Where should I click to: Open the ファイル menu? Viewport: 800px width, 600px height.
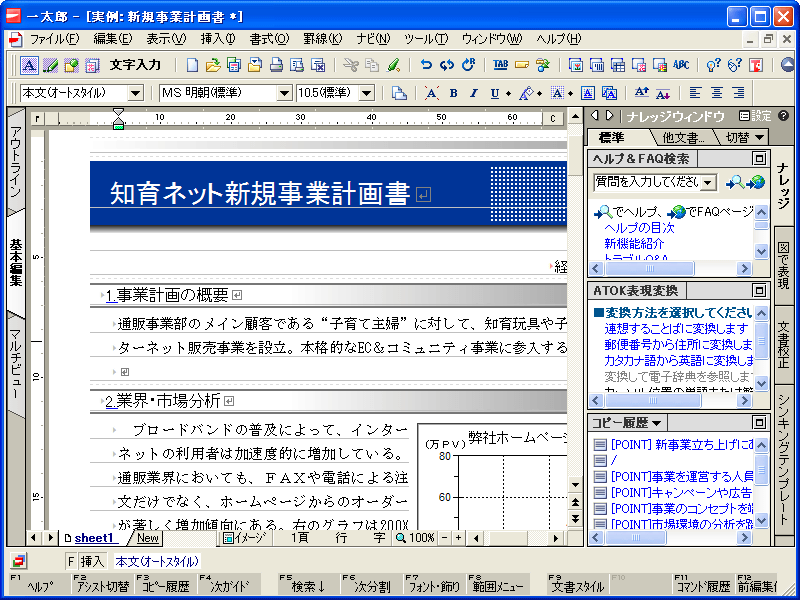pos(55,39)
